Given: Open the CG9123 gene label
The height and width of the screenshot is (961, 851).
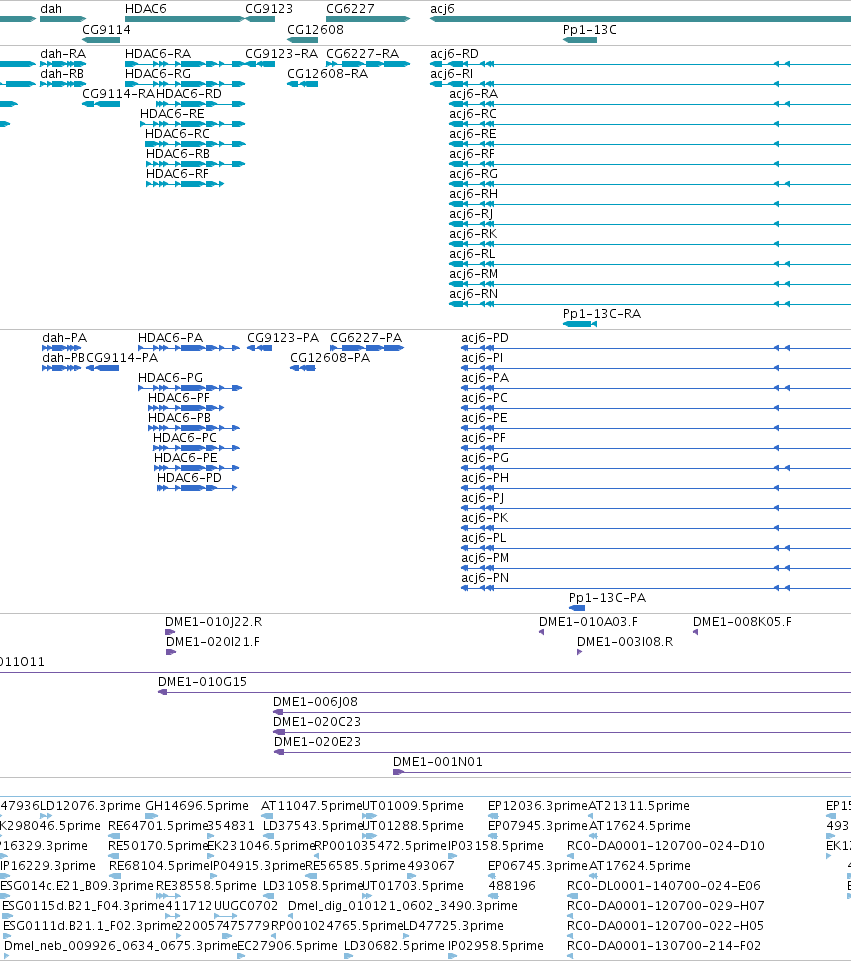Looking at the screenshot, I should coord(269,9).
